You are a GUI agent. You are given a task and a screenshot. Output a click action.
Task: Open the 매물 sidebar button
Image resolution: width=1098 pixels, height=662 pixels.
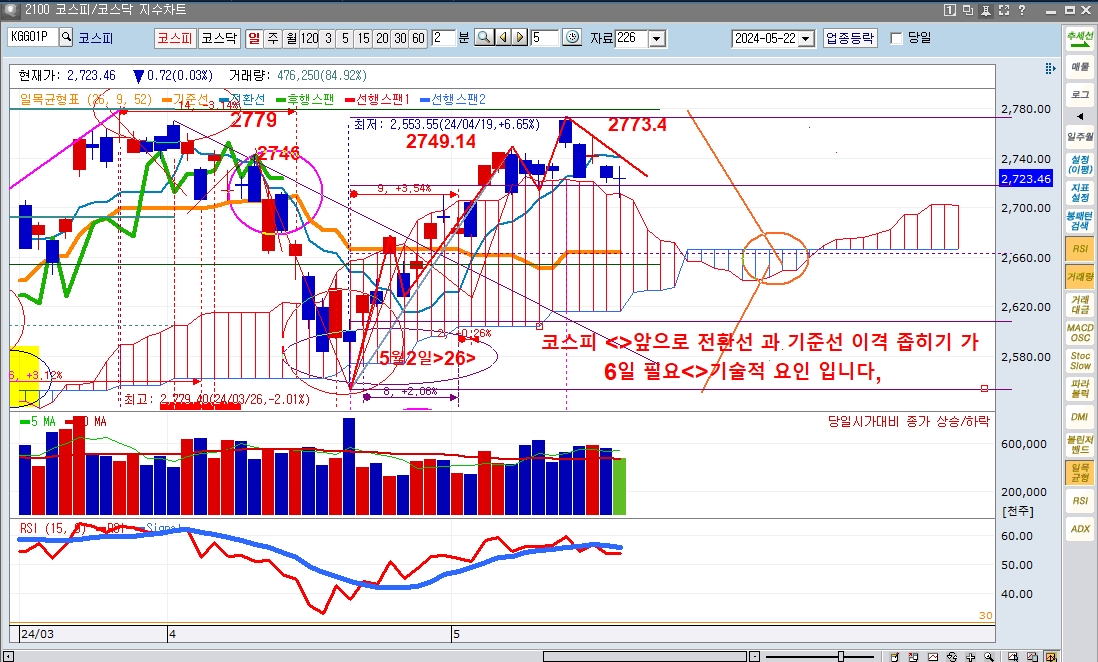[1080, 67]
